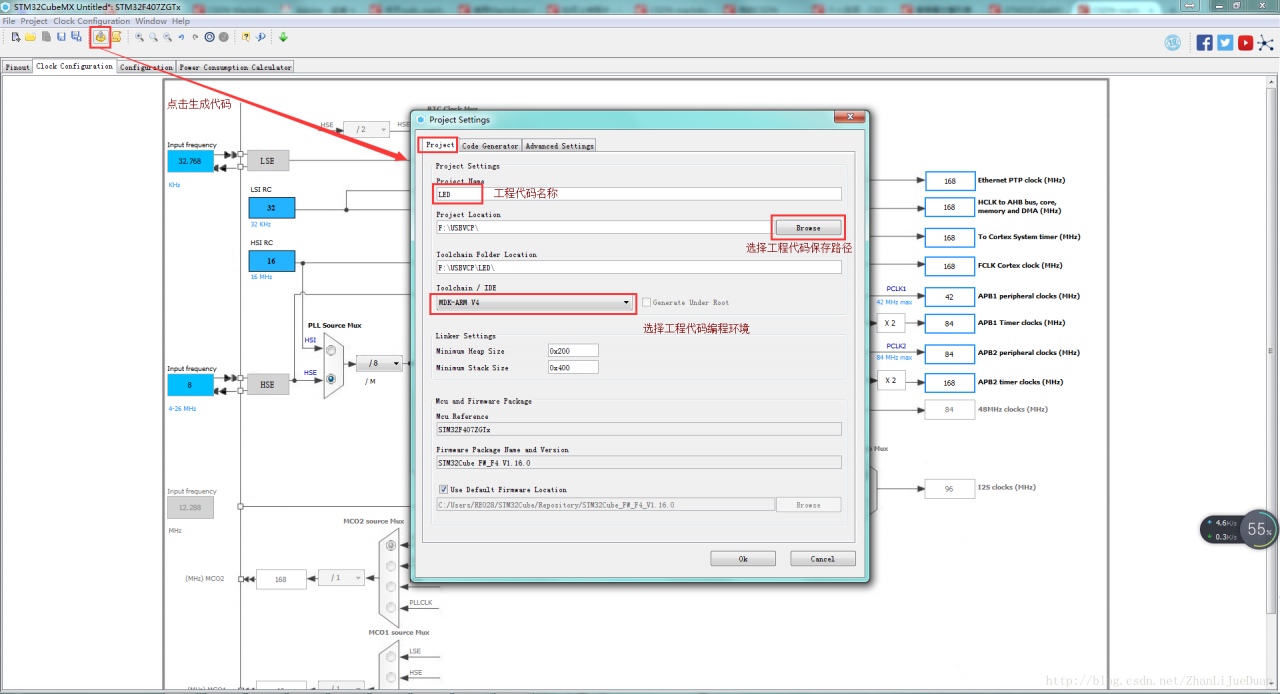The image size is (1280, 694).
Task: Open the Window menu
Action: click(151, 21)
